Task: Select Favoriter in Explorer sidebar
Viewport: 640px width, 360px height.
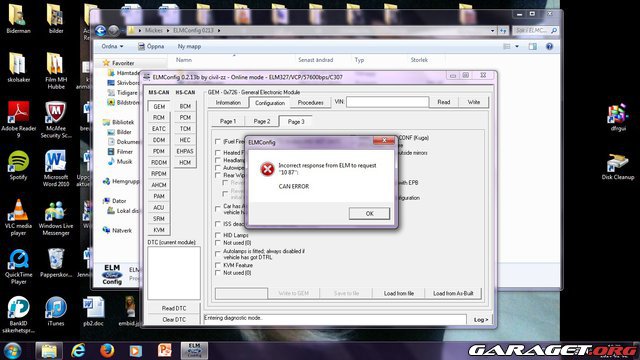Action: 123,63
